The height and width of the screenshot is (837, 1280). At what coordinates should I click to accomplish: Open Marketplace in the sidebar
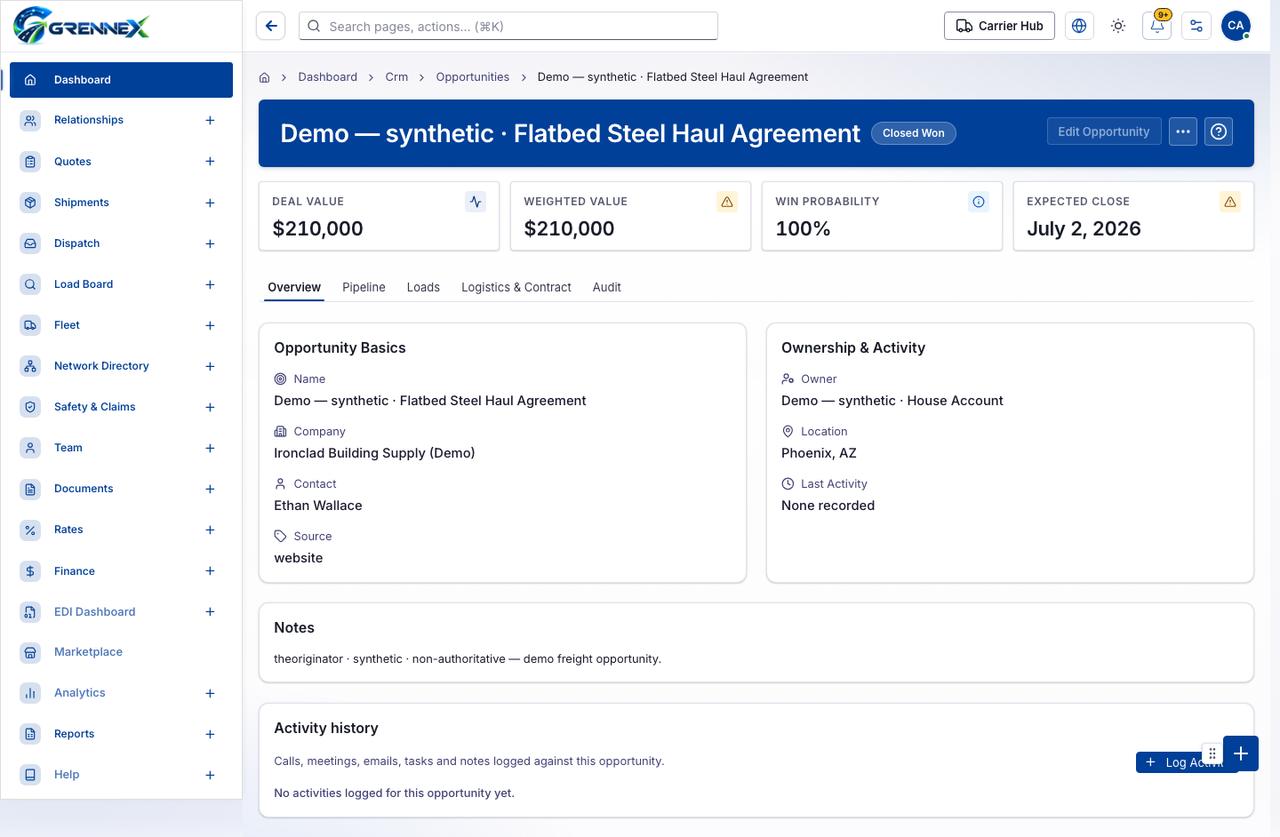pyautogui.click(x=121, y=652)
